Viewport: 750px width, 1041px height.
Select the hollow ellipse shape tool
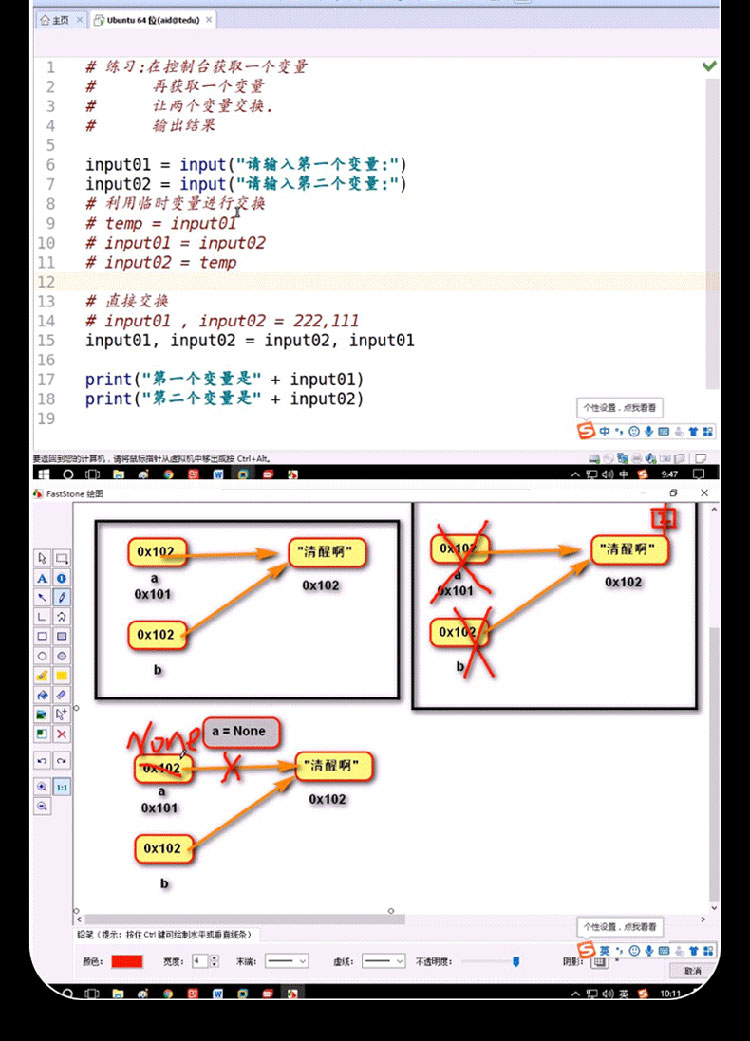click(42, 655)
